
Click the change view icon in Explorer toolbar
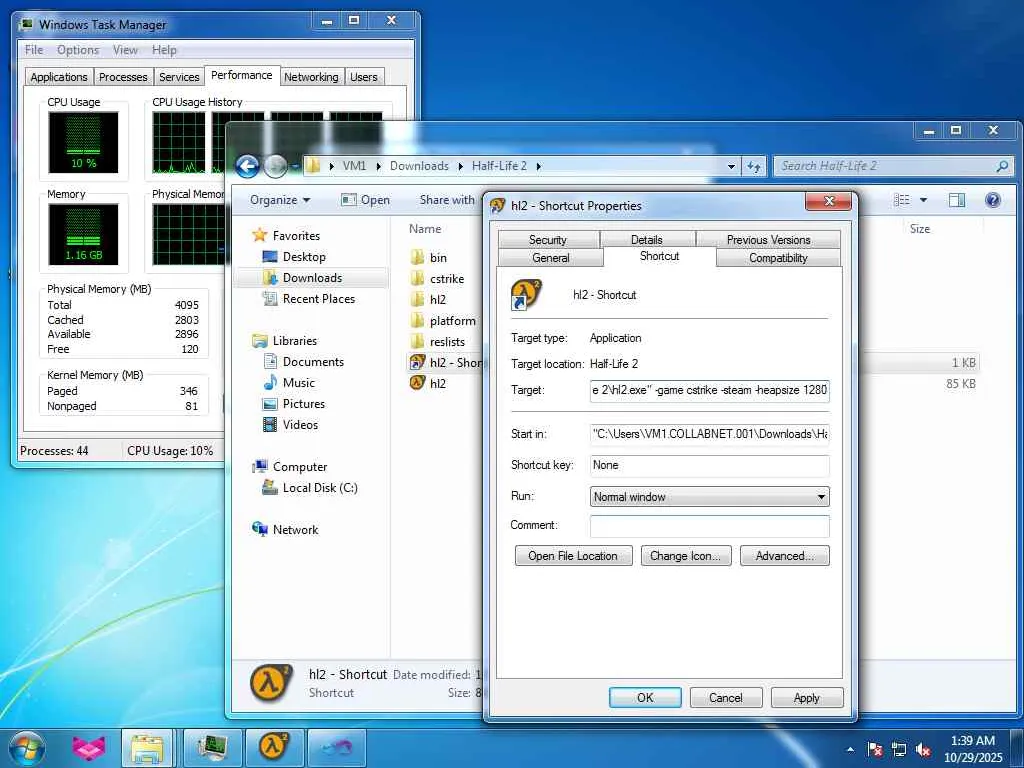(x=902, y=200)
